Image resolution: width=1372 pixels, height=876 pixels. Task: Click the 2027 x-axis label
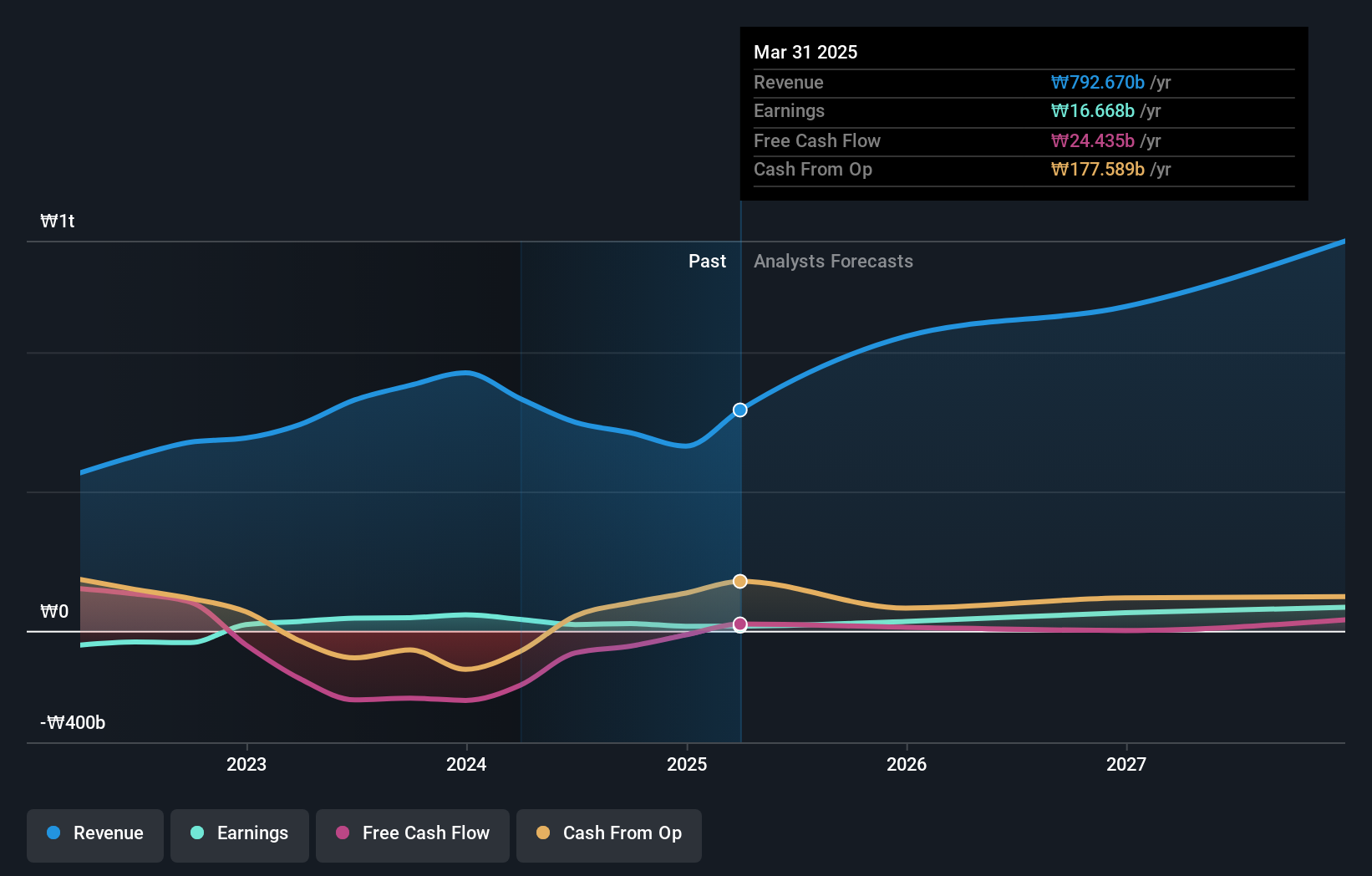pos(1126,764)
